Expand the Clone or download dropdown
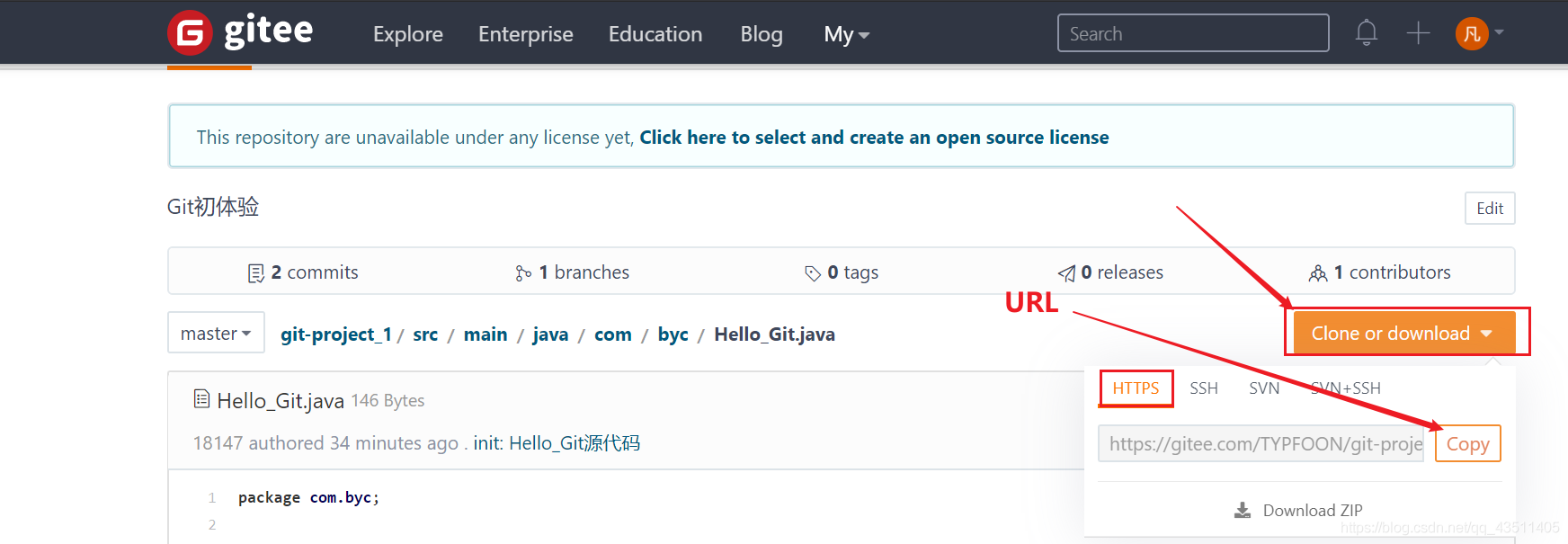 pyautogui.click(x=1403, y=334)
